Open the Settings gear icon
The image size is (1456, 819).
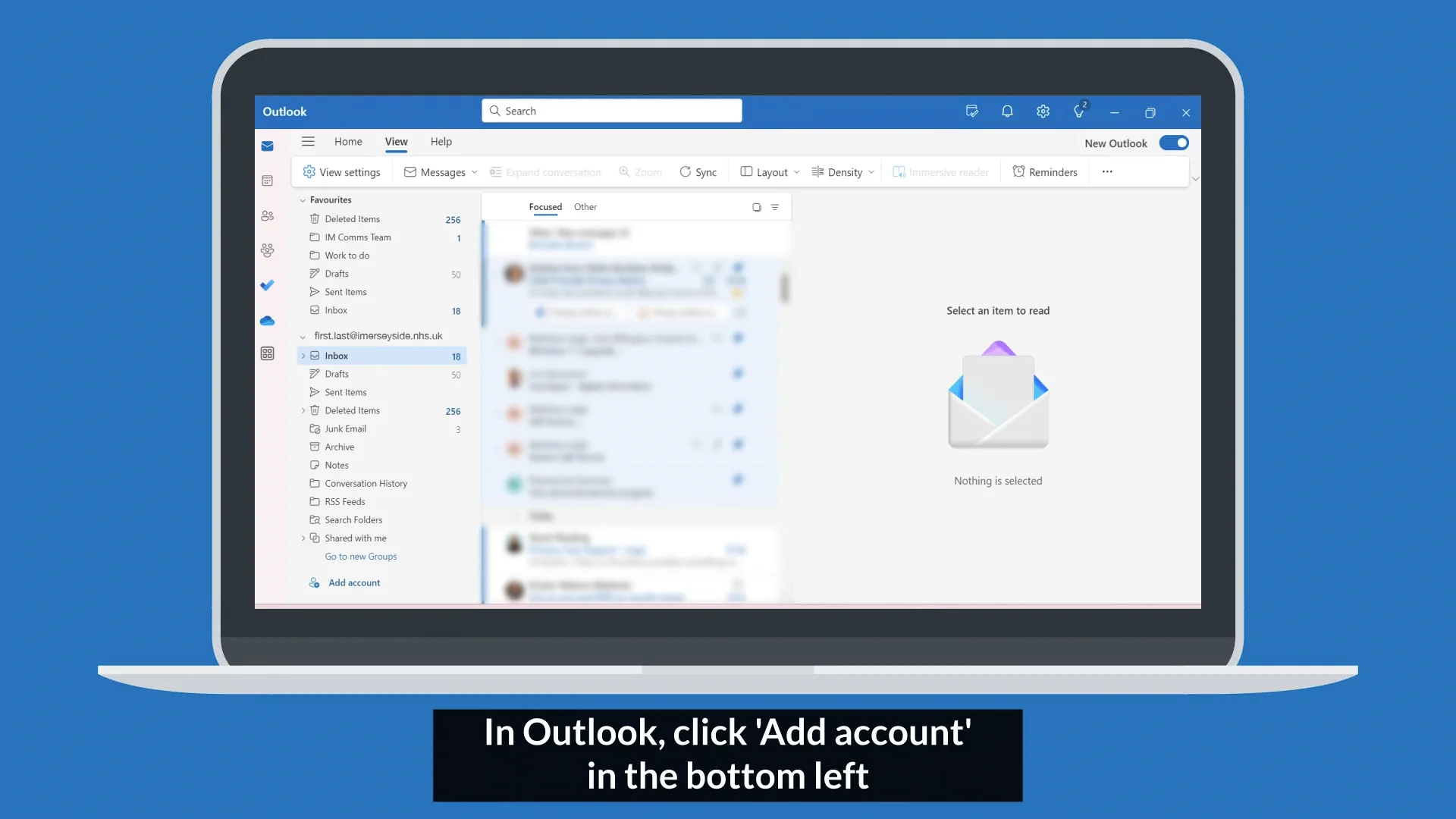coord(1043,111)
